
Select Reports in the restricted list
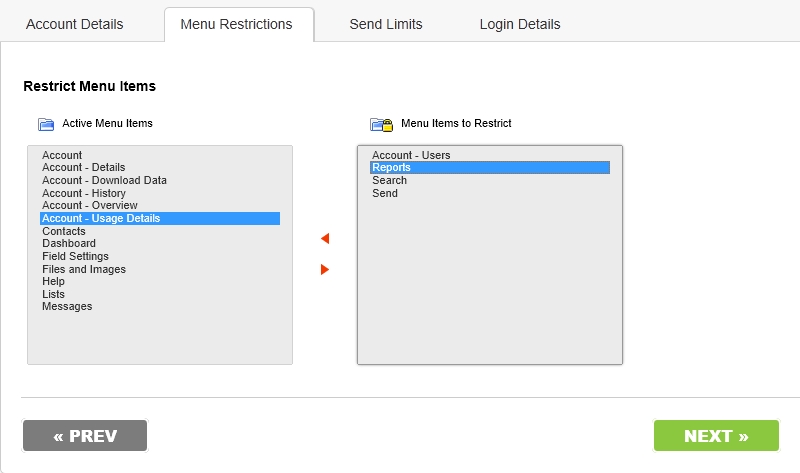click(x=490, y=167)
